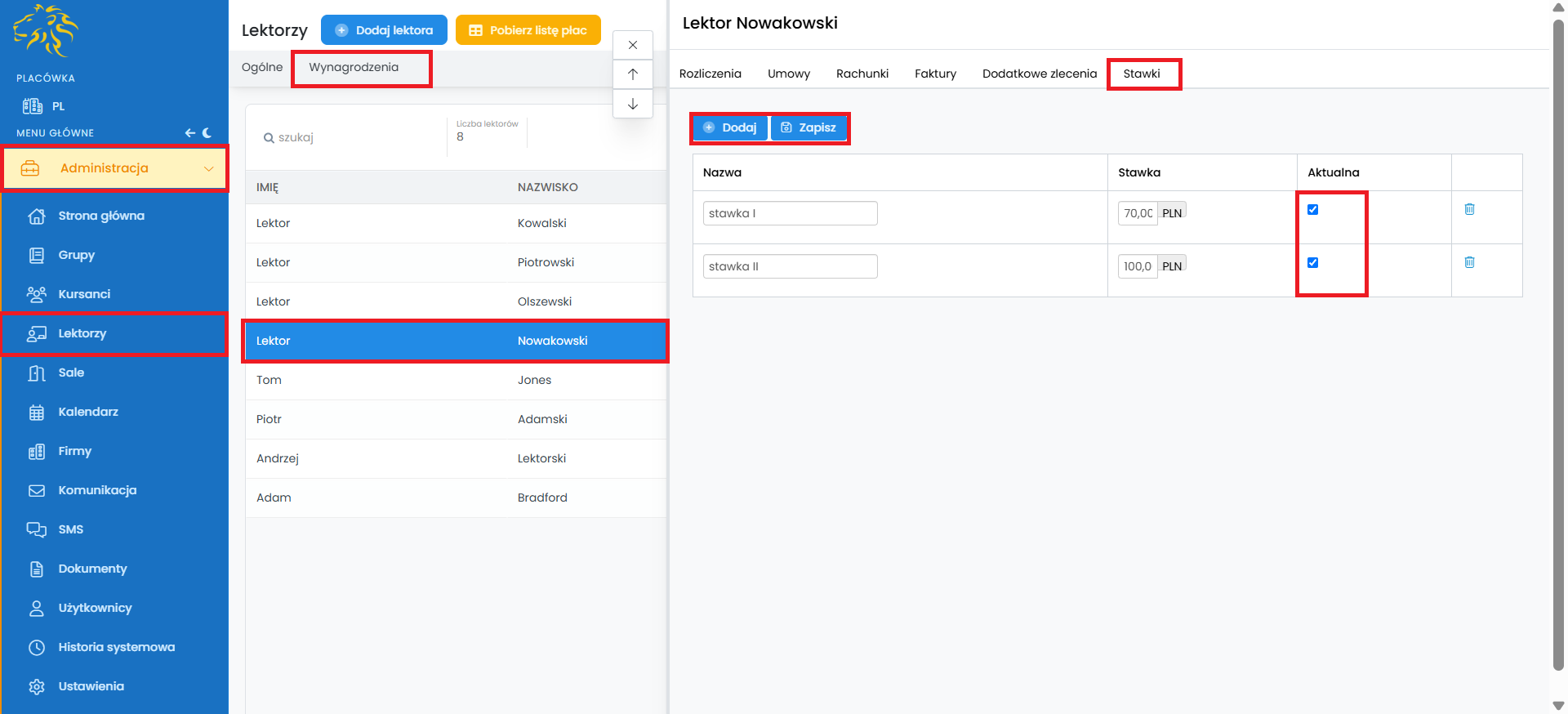Collapse sidebar with left arrow icon

189,132
